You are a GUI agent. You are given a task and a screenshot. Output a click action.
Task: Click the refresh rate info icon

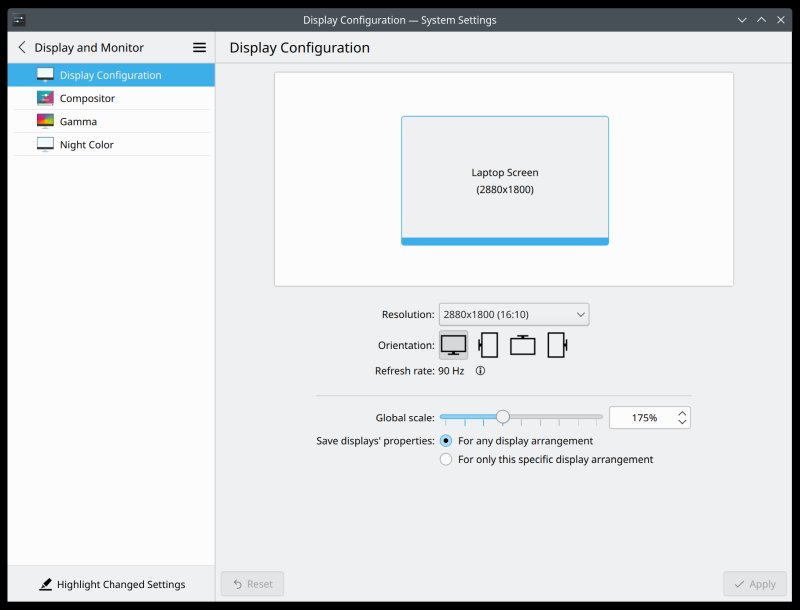point(480,370)
